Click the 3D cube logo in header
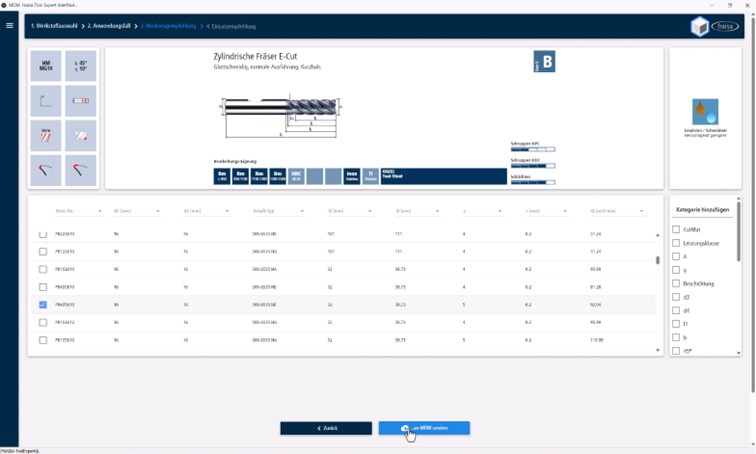The height and width of the screenshot is (454, 756). pos(699,27)
